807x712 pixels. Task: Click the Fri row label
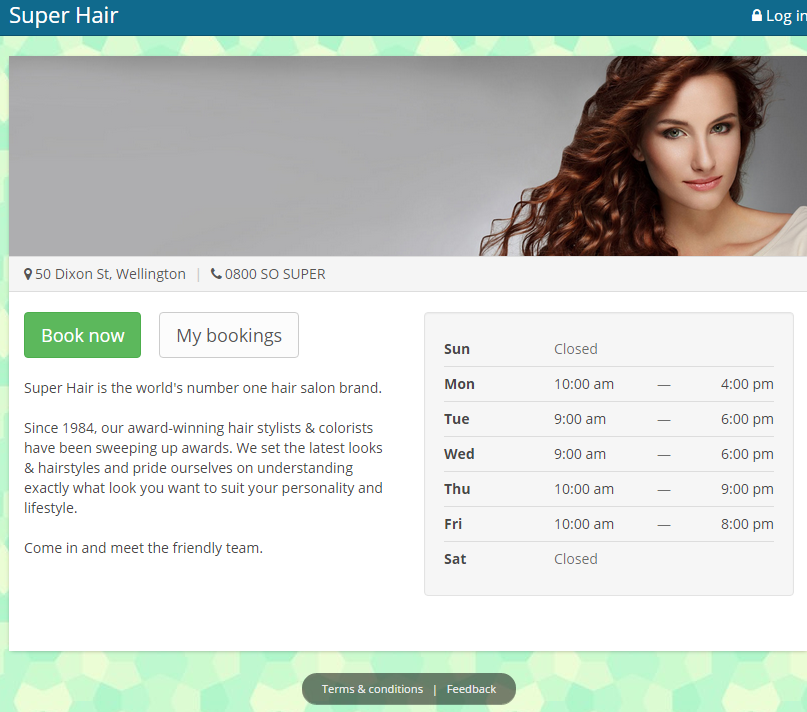click(453, 524)
